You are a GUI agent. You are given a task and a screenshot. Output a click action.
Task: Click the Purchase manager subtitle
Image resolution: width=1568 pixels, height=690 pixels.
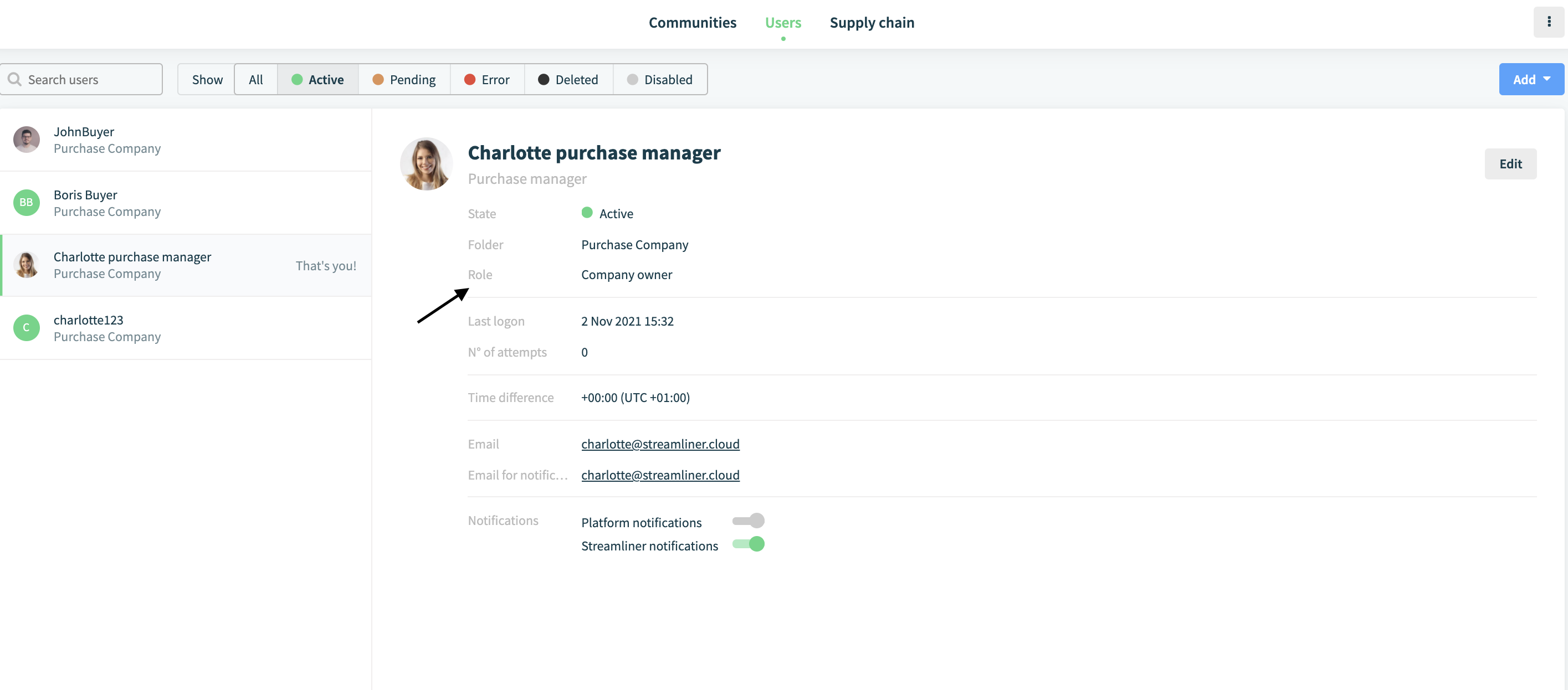coord(527,179)
